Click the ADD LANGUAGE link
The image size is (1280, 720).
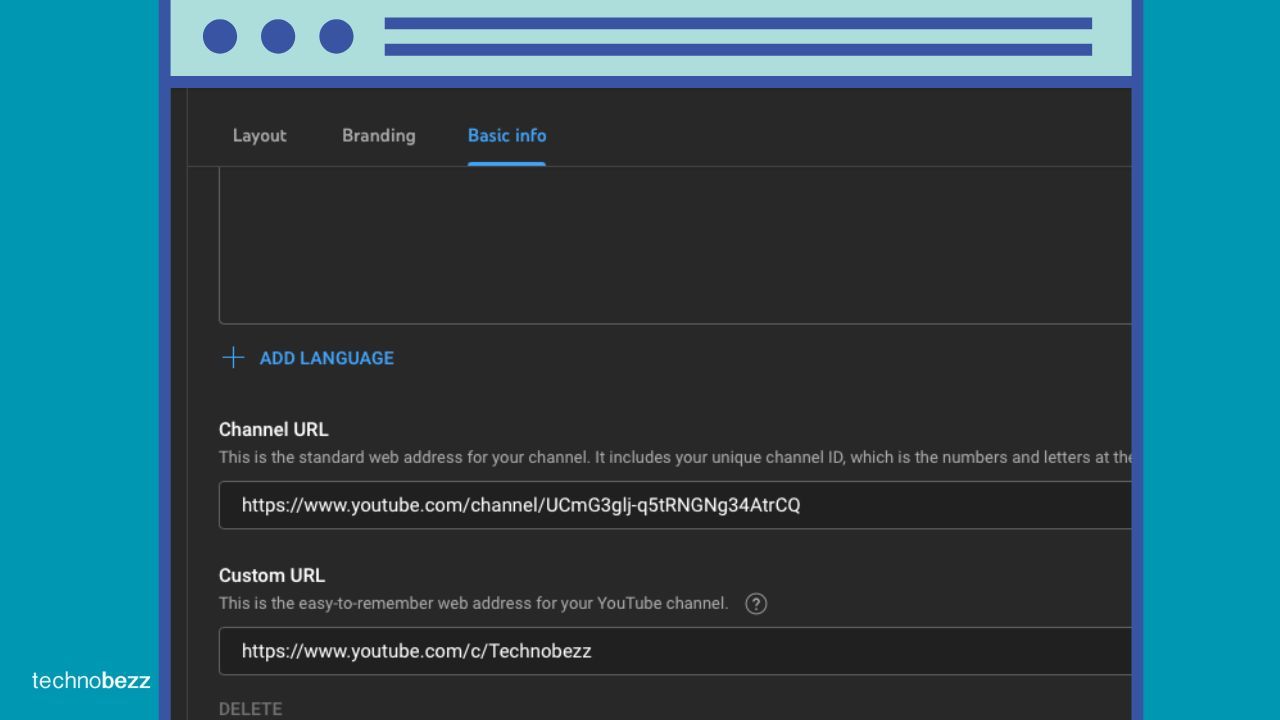pos(326,358)
